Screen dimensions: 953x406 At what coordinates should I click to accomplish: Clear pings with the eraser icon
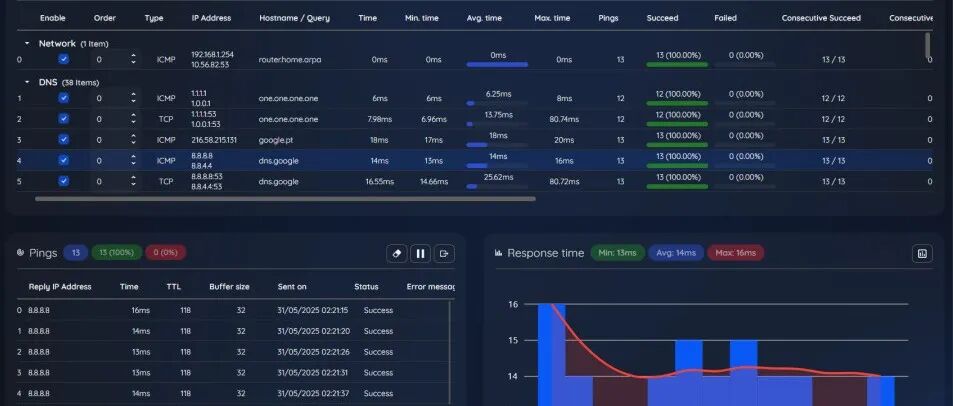pyautogui.click(x=396, y=253)
